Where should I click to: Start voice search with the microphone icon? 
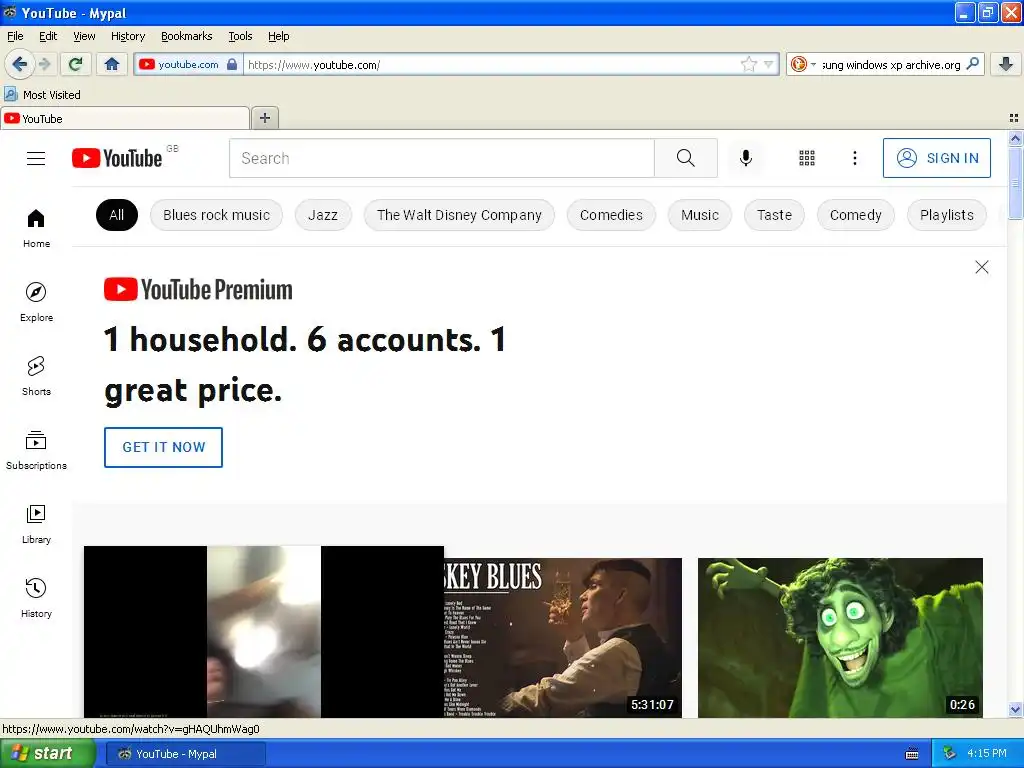746,158
